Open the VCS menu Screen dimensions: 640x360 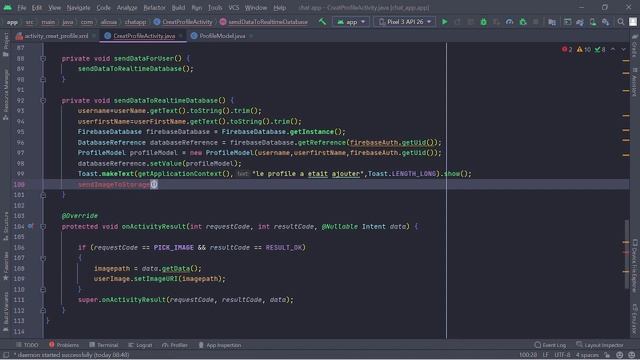234,7
